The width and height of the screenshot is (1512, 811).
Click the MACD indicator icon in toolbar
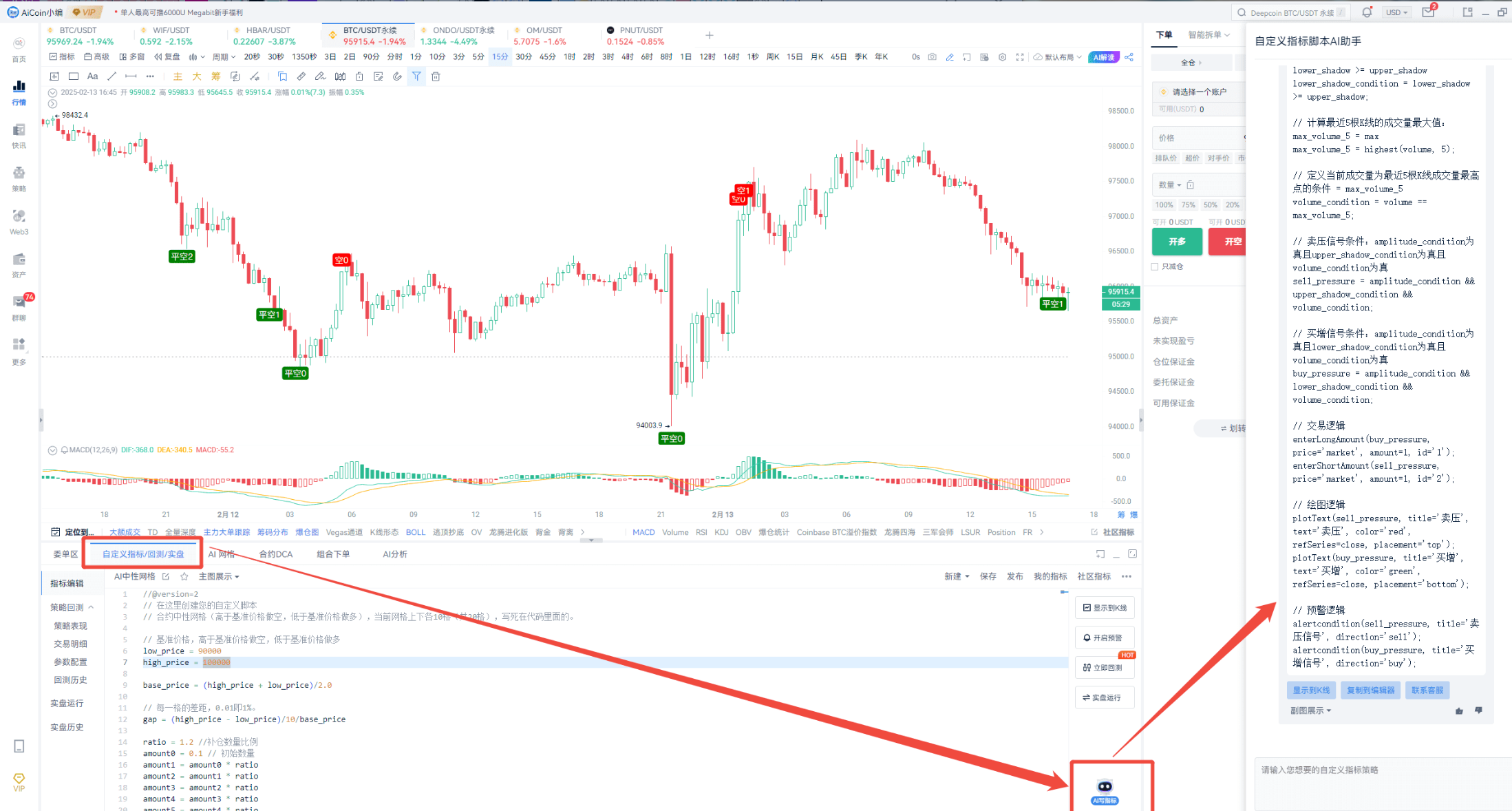pos(641,532)
